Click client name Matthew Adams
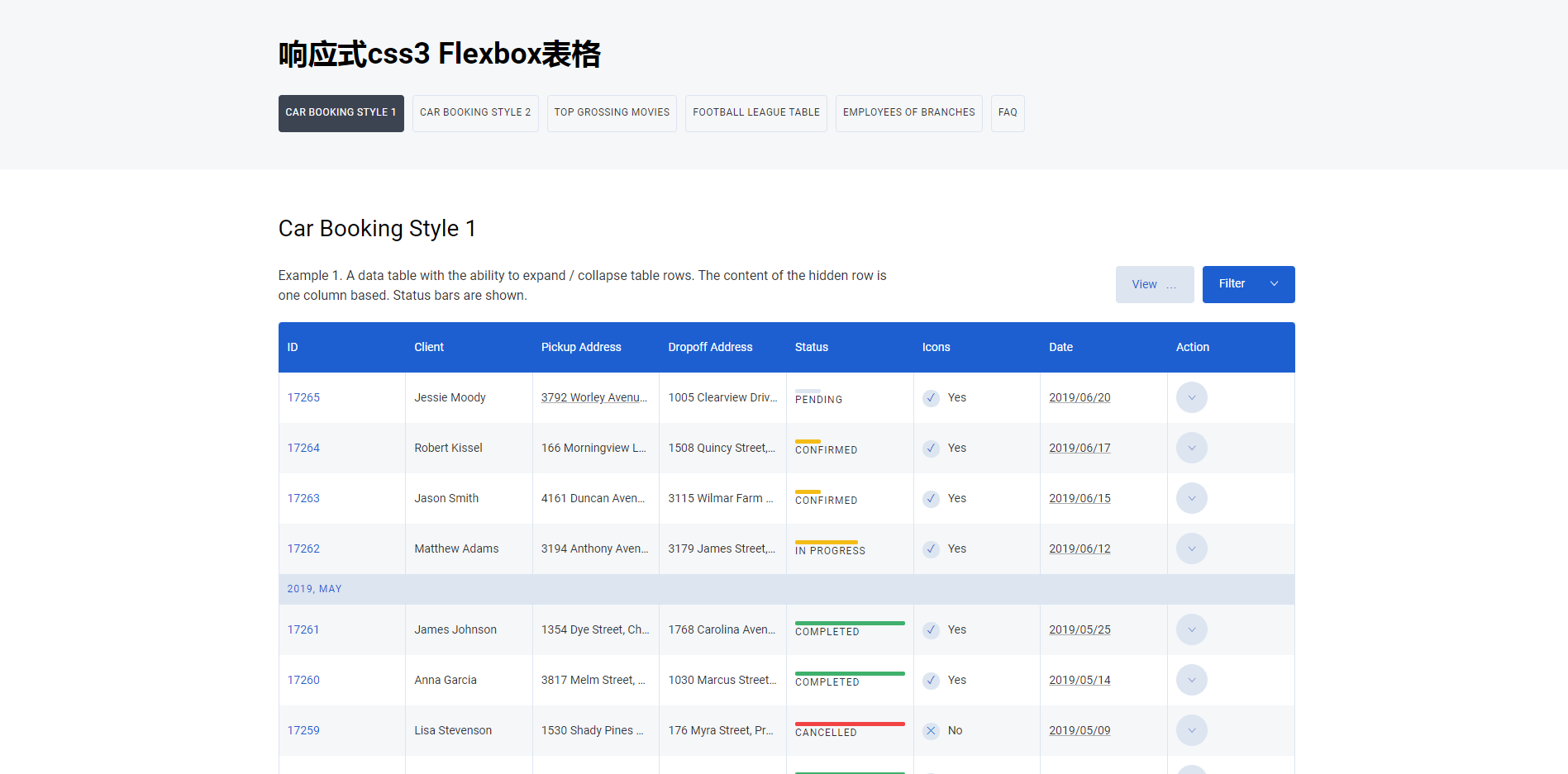 pyautogui.click(x=456, y=548)
